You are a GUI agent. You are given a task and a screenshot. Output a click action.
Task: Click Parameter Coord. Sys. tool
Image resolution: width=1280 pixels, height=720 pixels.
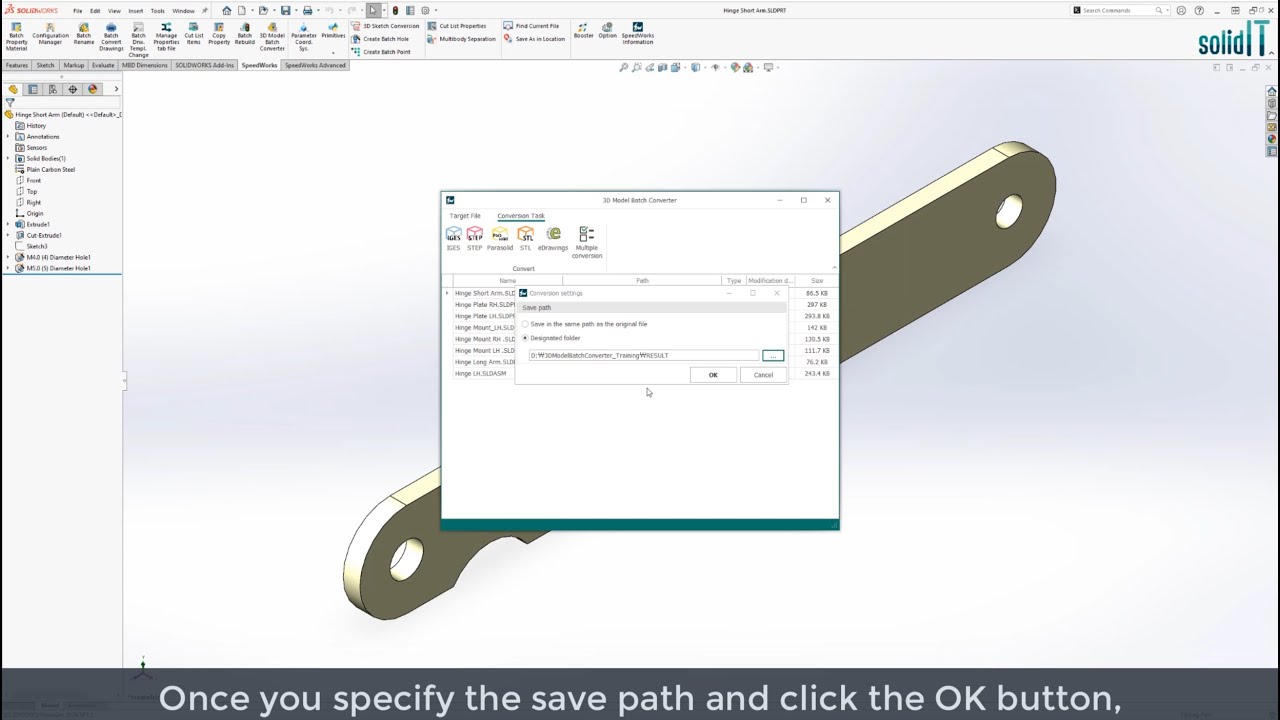point(303,36)
